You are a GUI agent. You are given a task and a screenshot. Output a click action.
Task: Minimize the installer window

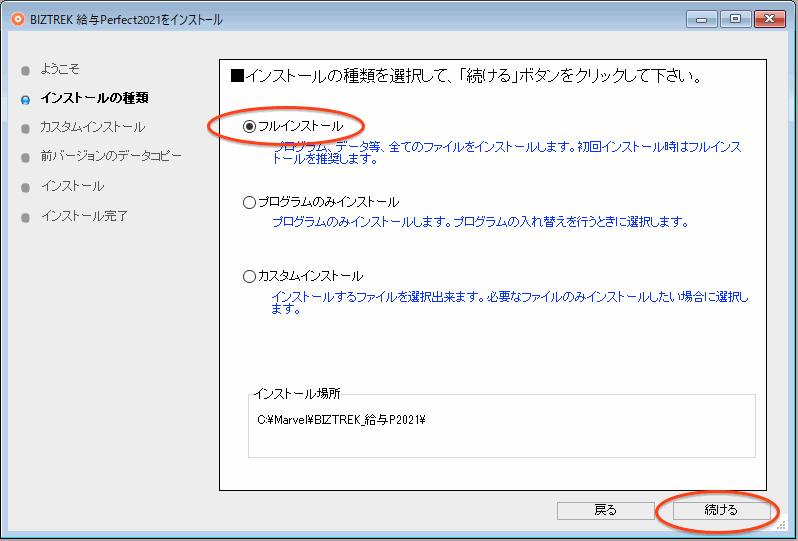(702, 19)
